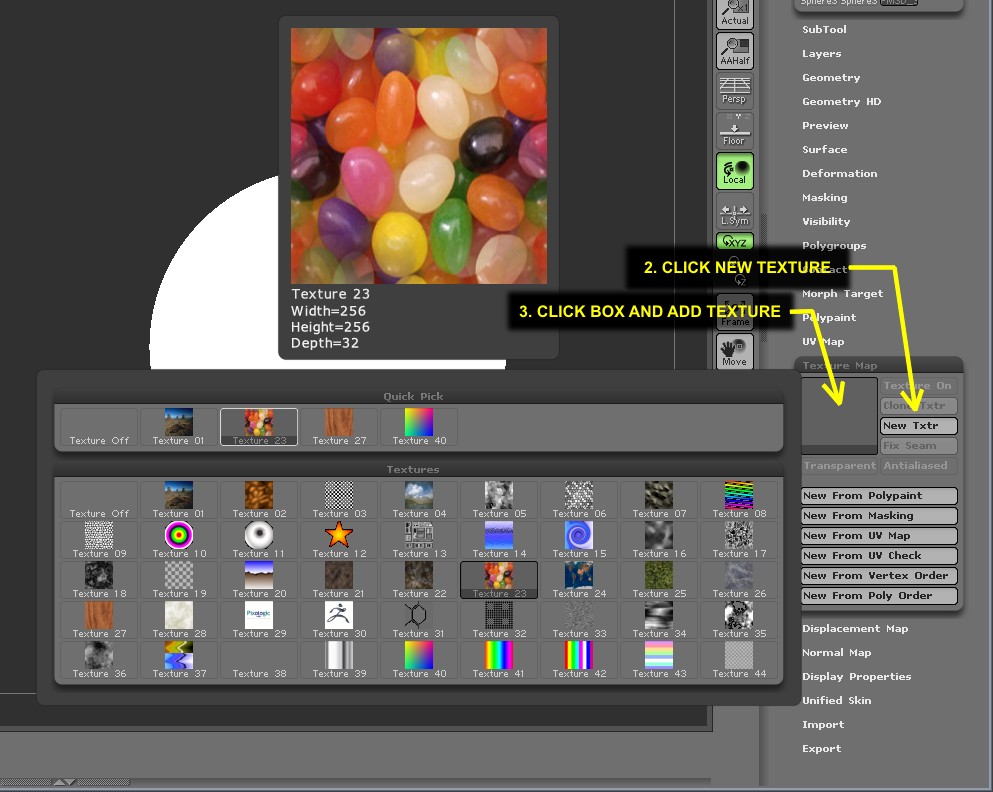Open the Polygroups section
This screenshot has width=993, height=792.
click(833, 246)
